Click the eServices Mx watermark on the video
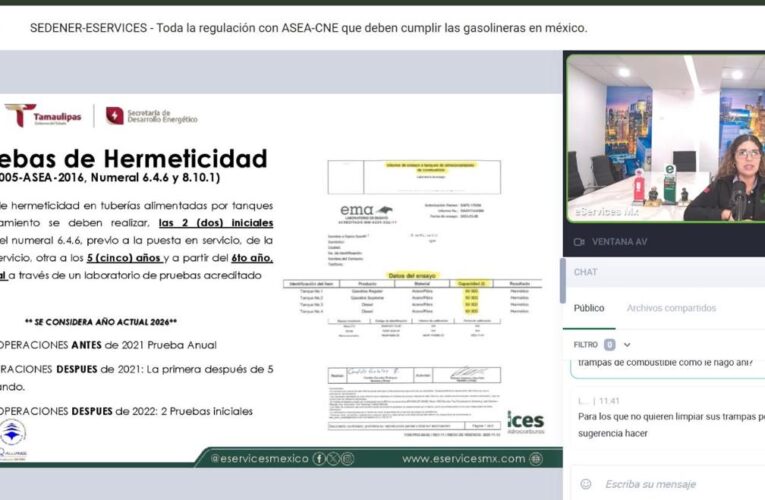The width and height of the screenshot is (765, 500). 607,212
